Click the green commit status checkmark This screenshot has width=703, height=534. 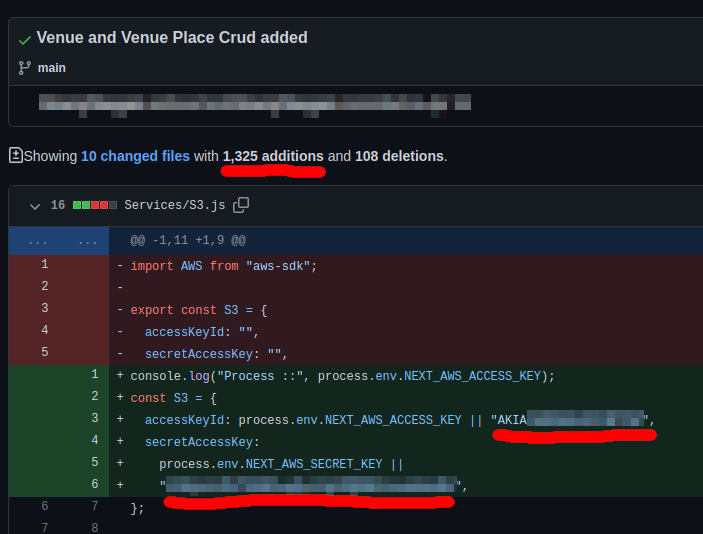(x=25, y=38)
